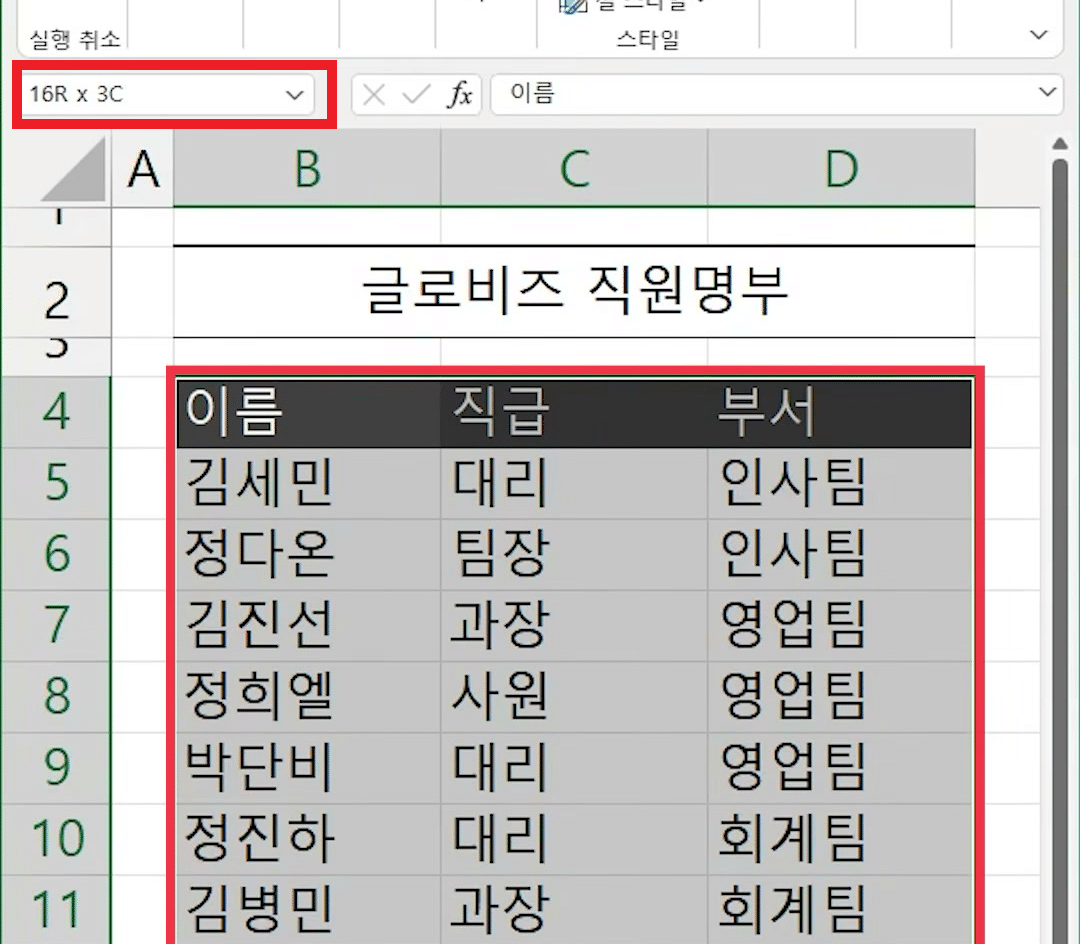Click 인사팀 in the 정다온 row
The height and width of the screenshot is (944, 1080).
(x=841, y=554)
